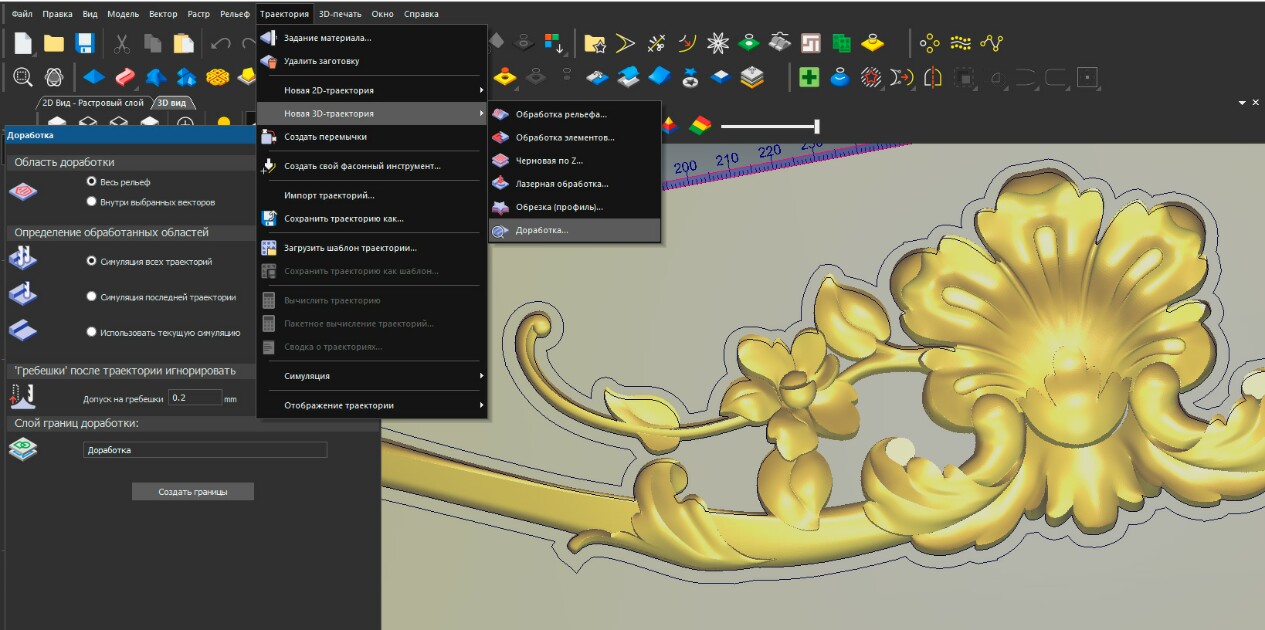Click the 'Создать границы' button
Screen dimensions: 1265x630
click(193, 492)
